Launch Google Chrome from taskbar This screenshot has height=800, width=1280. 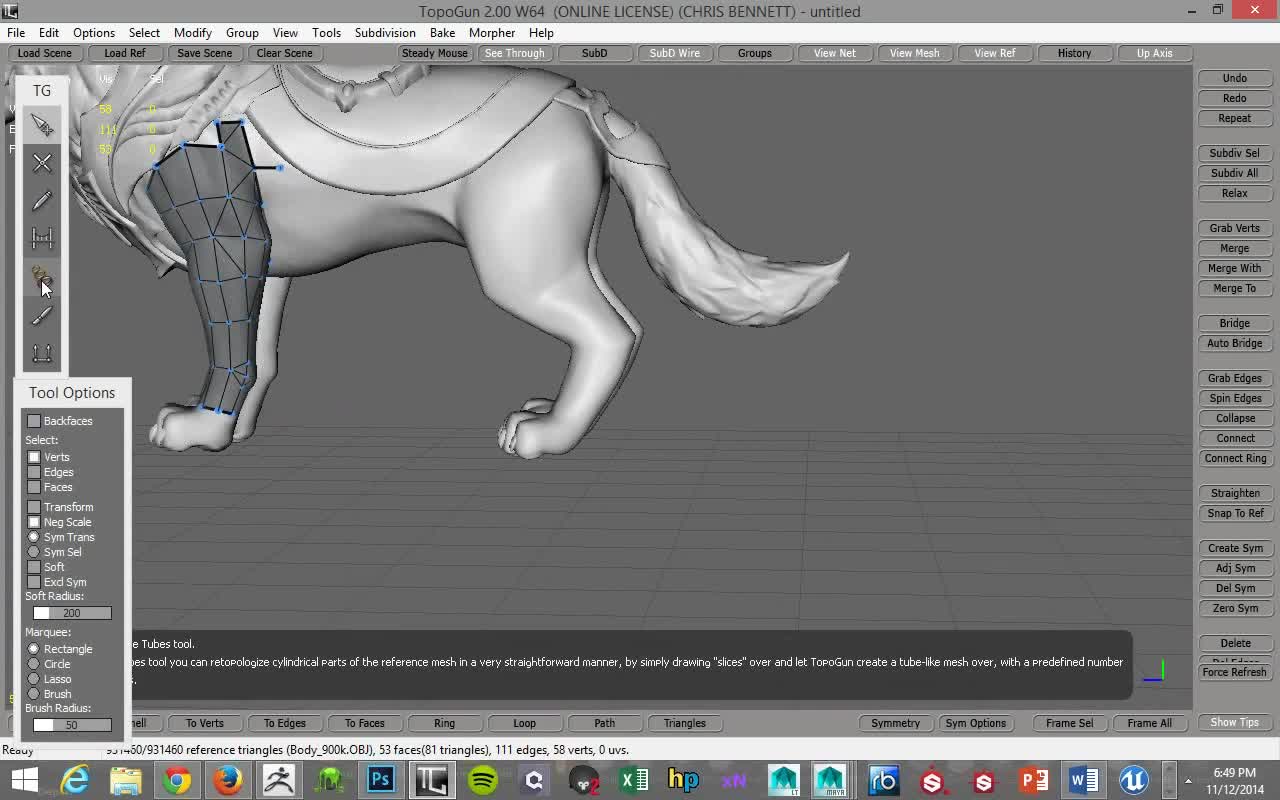177,780
